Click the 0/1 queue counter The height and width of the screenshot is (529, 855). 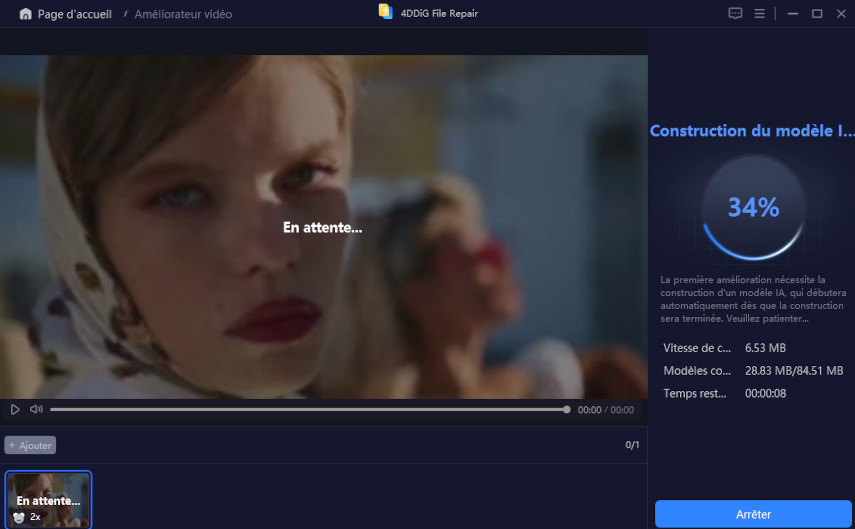tap(632, 445)
